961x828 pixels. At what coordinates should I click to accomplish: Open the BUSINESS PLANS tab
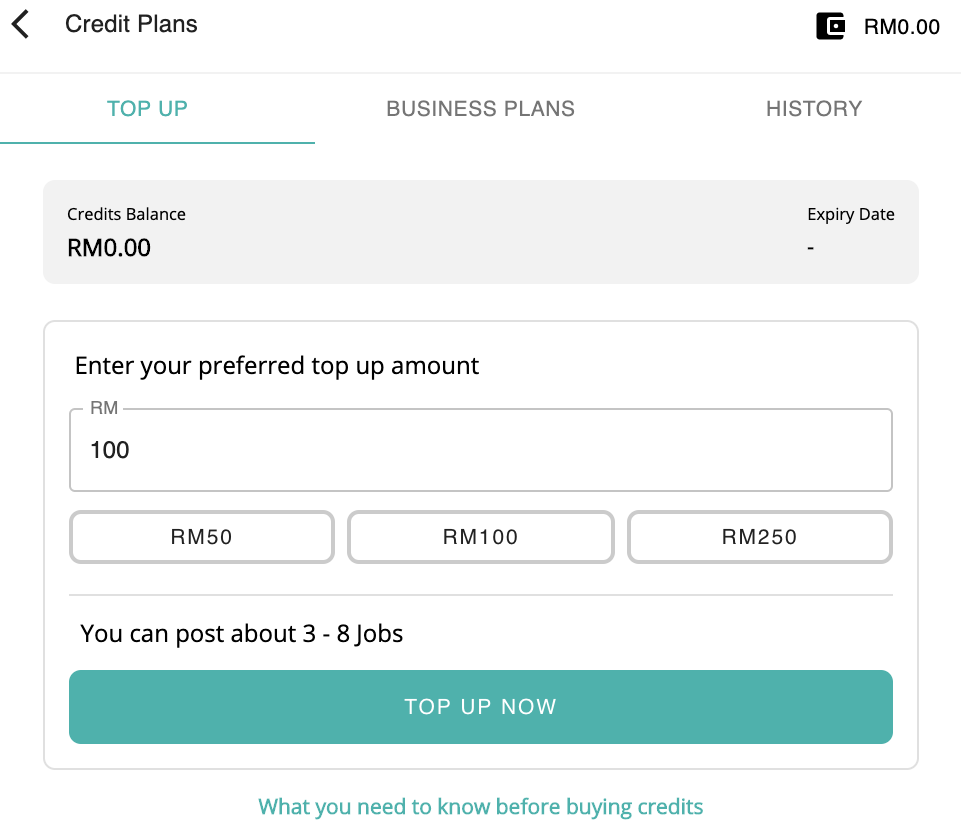coord(480,109)
